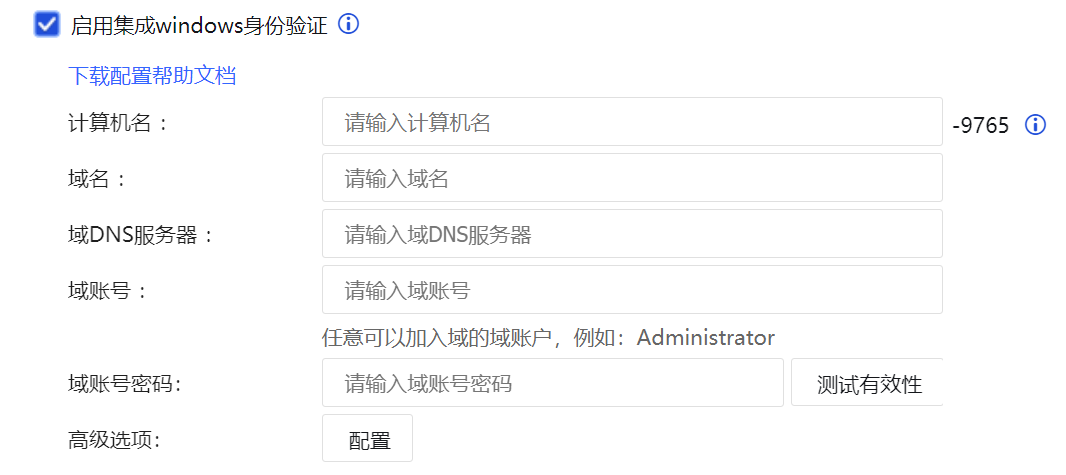The image size is (1066, 475).
Task: Click info icon next to -9765 suffix
Action: pos(1036,125)
